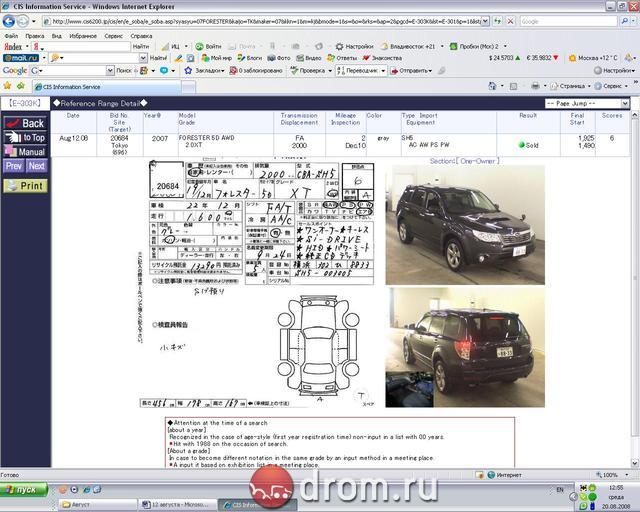Click the Add to Favorites icon
The height and width of the screenshot is (512, 640).
[x=21, y=86]
